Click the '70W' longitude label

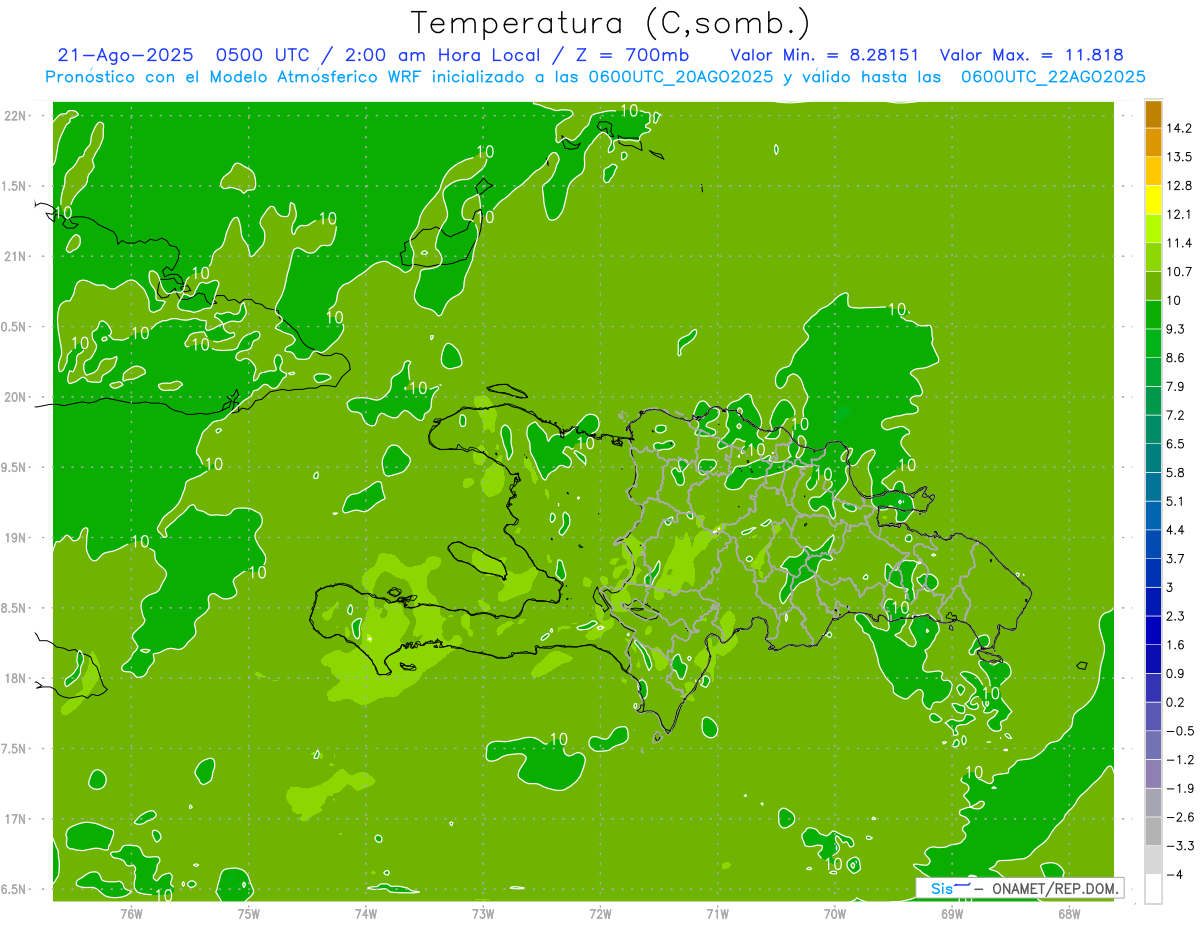point(835,914)
